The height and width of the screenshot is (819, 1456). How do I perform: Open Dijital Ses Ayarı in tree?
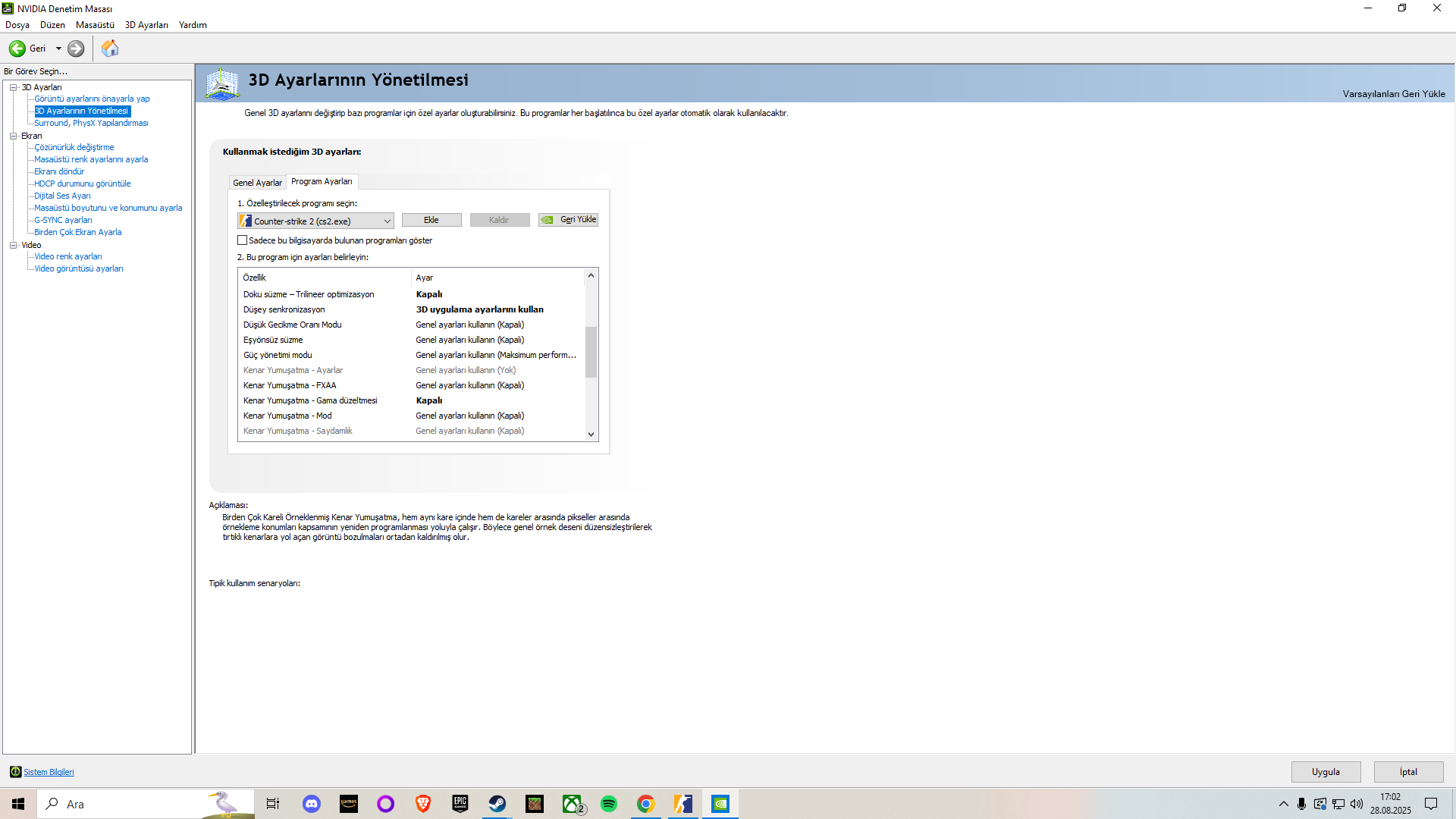pyautogui.click(x=62, y=196)
